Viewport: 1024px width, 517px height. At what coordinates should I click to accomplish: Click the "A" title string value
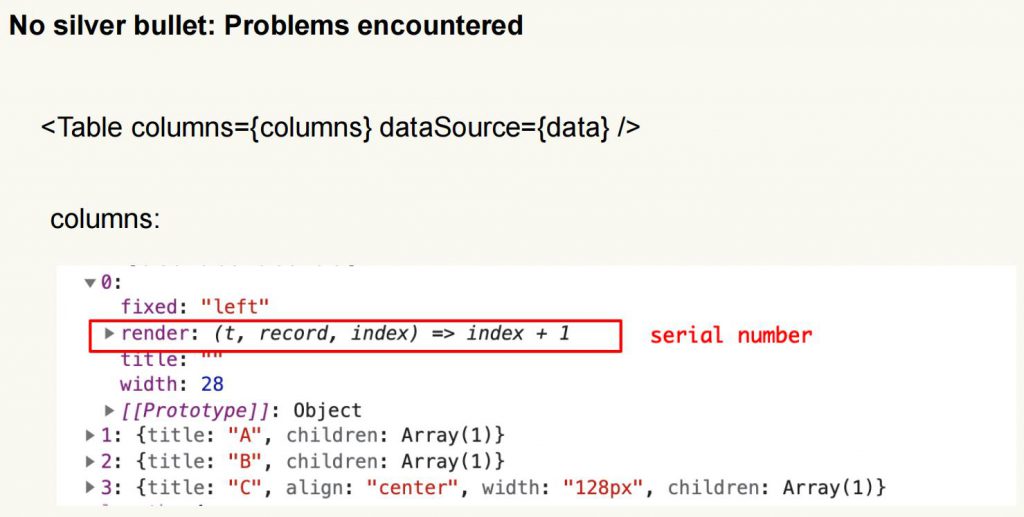click(x=239, y=436)
